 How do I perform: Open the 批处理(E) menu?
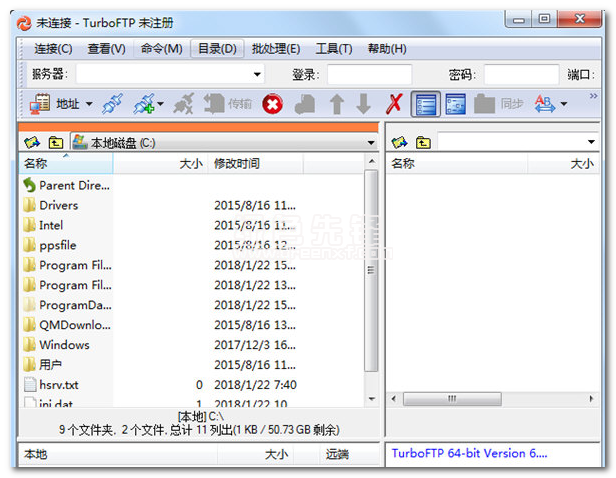276,49
